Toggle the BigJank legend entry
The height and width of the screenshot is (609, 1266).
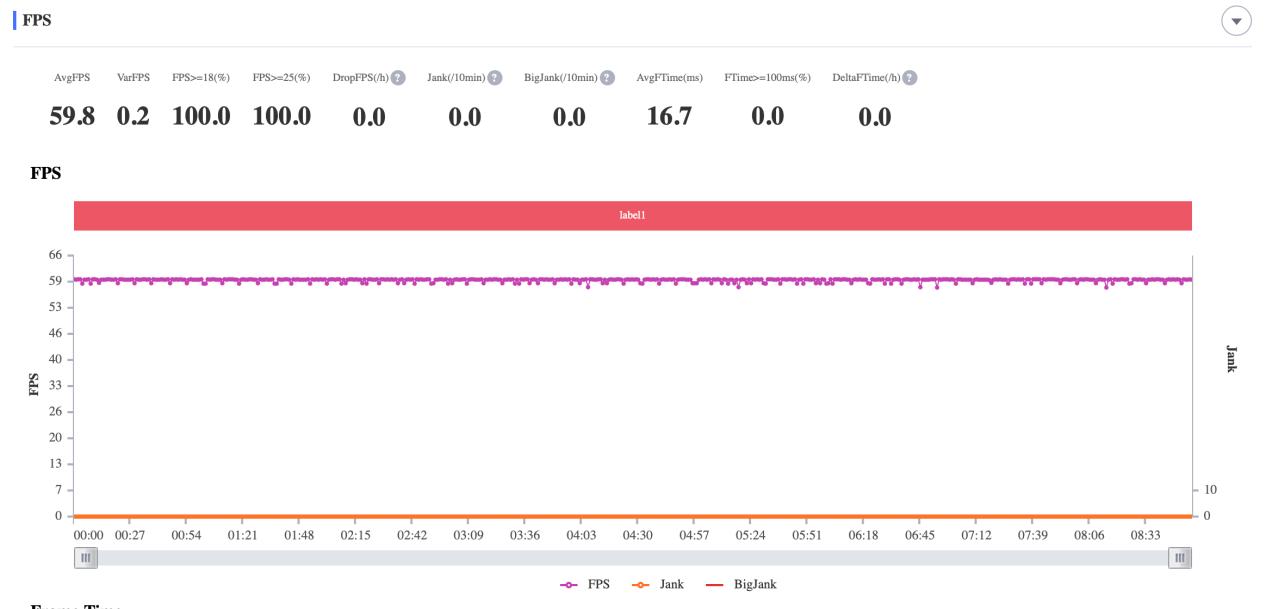[x=739, y=584]
